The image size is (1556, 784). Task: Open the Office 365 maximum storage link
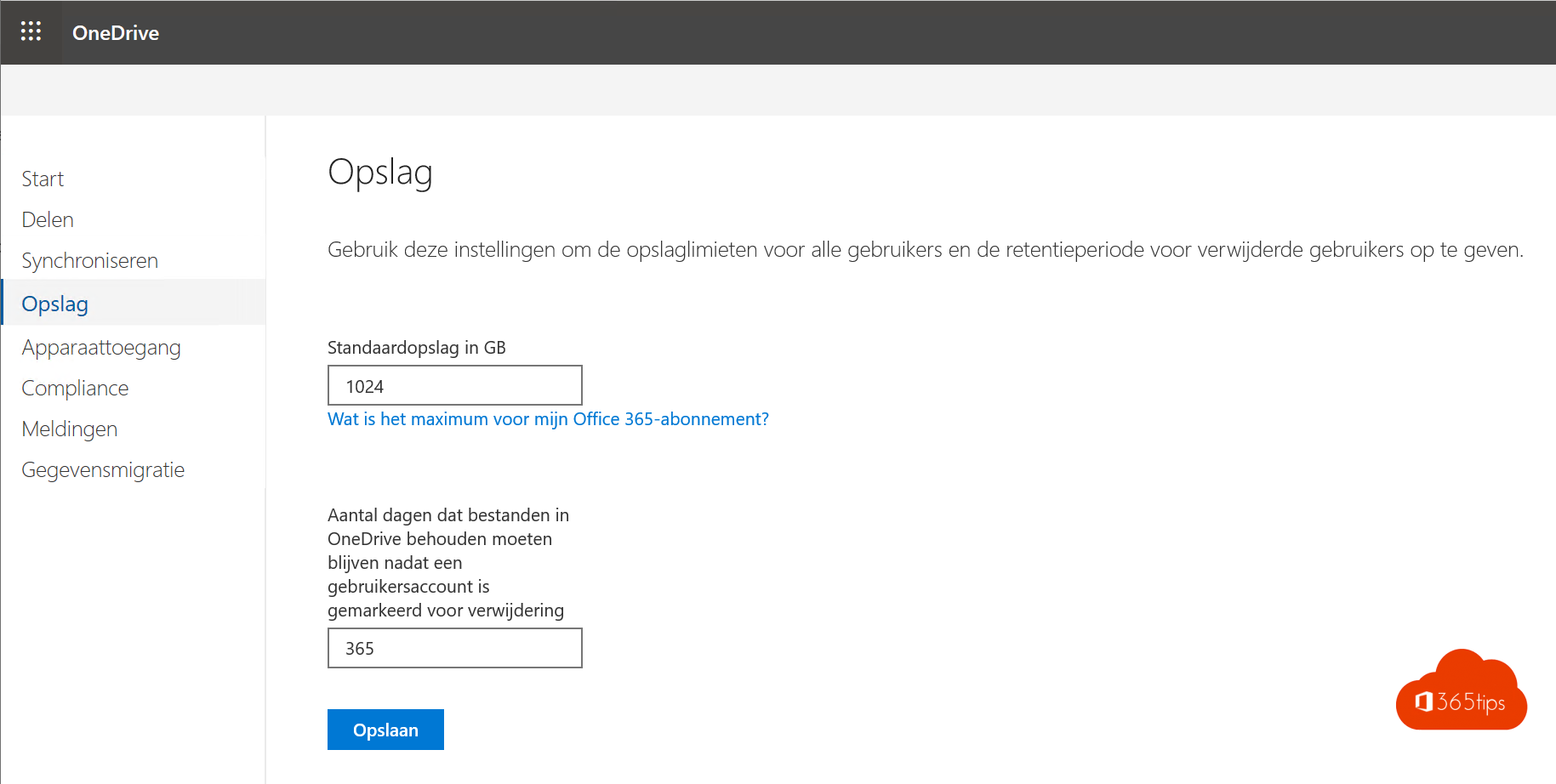tap(548, 419)
